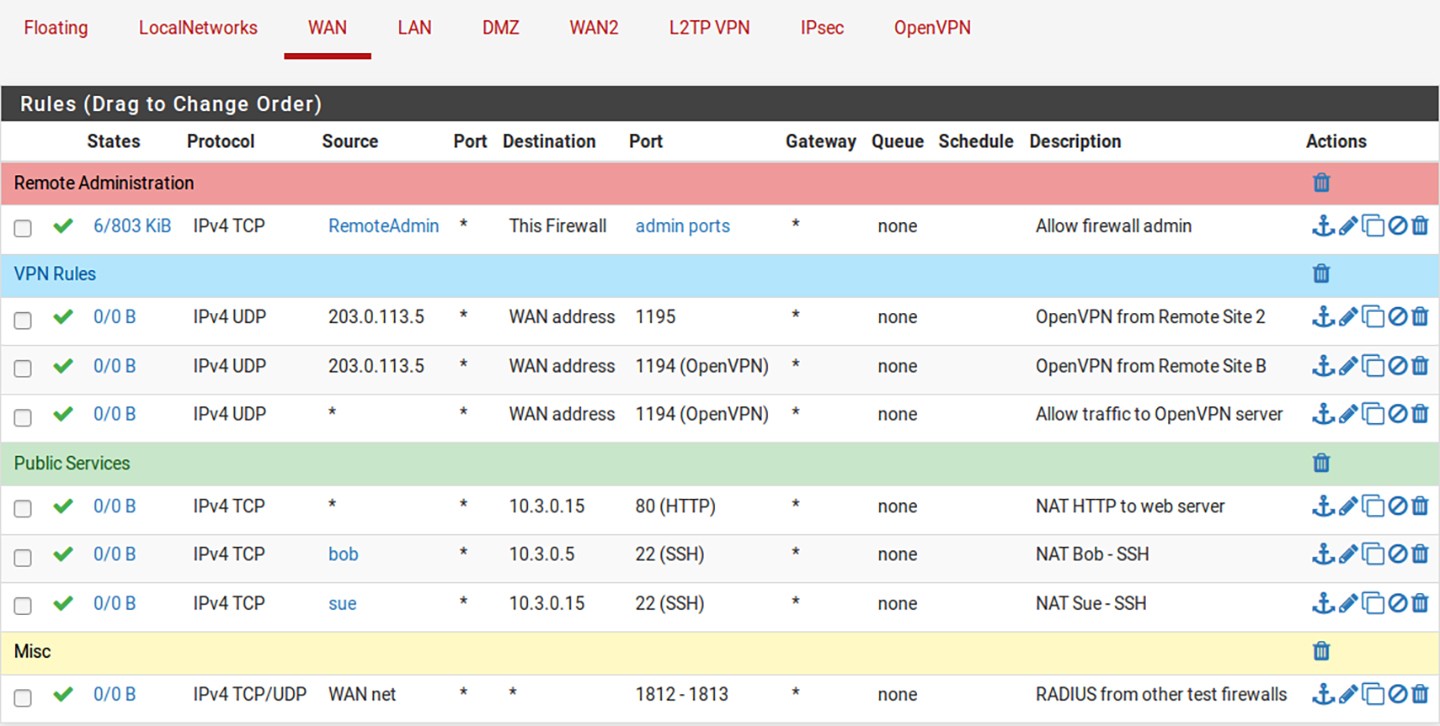Image resolution: width=1440 pixels, height=726 pixels.
Task: Edit the NAT Sue - SSH rule
Action: tap(1347, 604)
